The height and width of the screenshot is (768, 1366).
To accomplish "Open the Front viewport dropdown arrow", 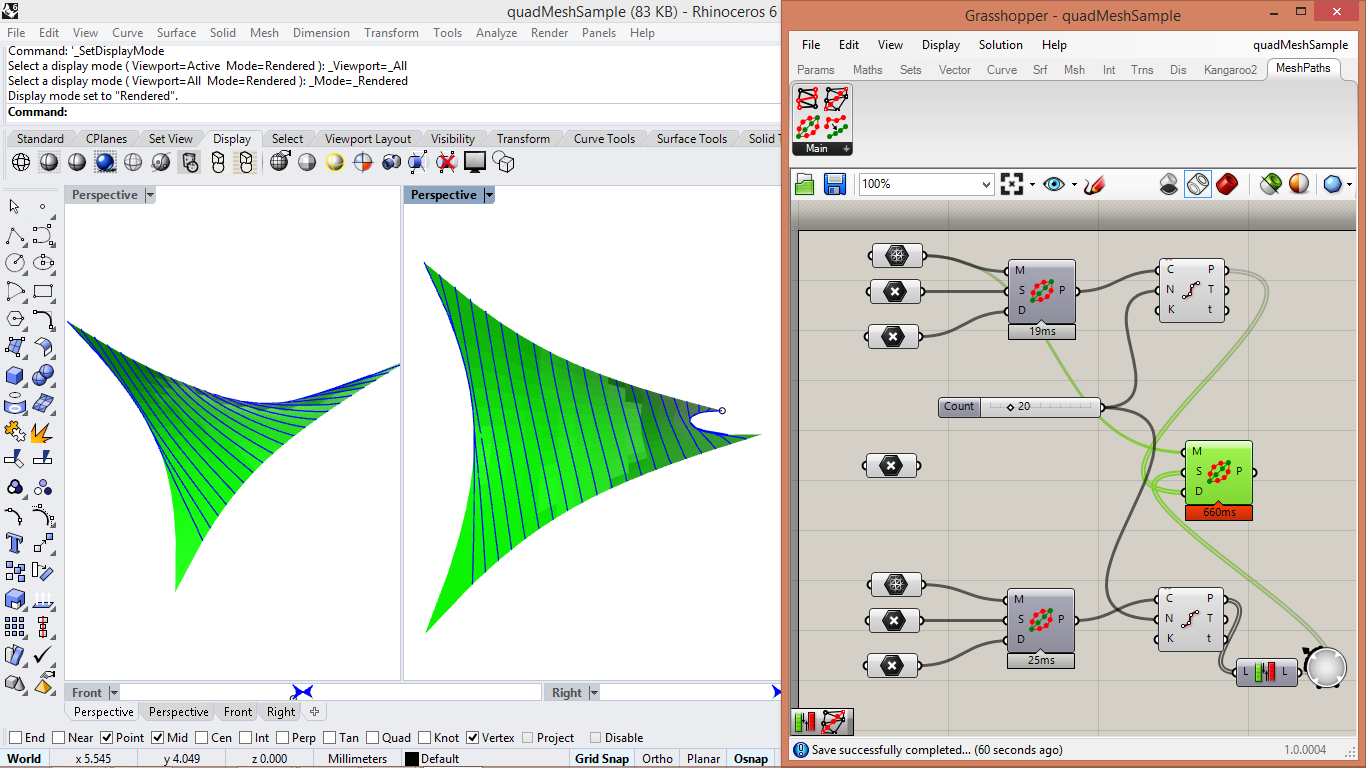I will 114,693.
